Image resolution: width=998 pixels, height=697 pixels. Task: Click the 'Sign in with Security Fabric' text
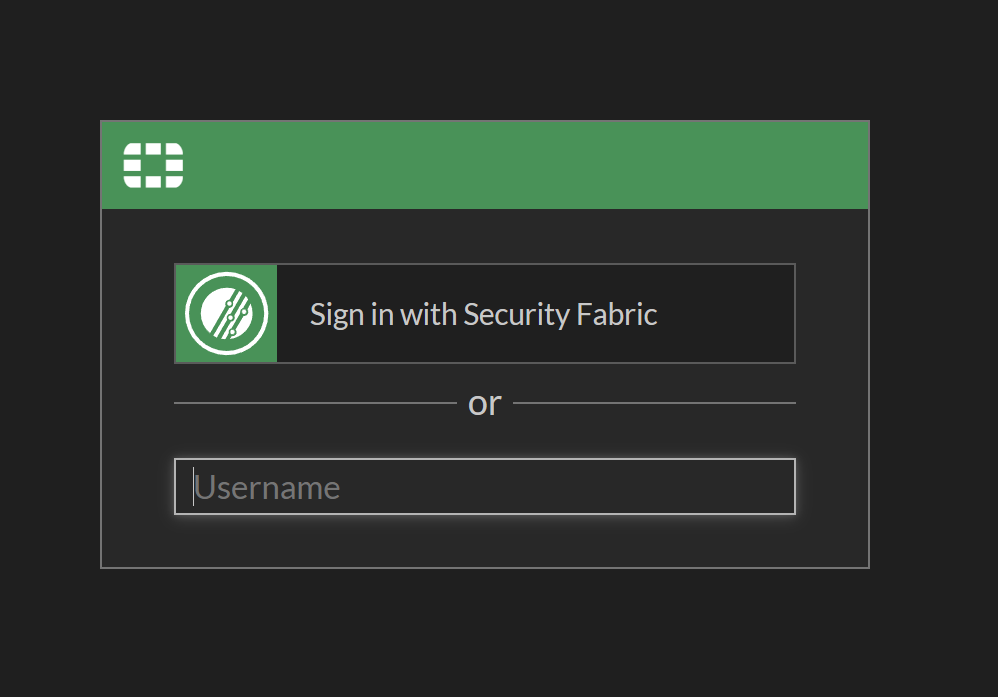click(x=483, y=314)
